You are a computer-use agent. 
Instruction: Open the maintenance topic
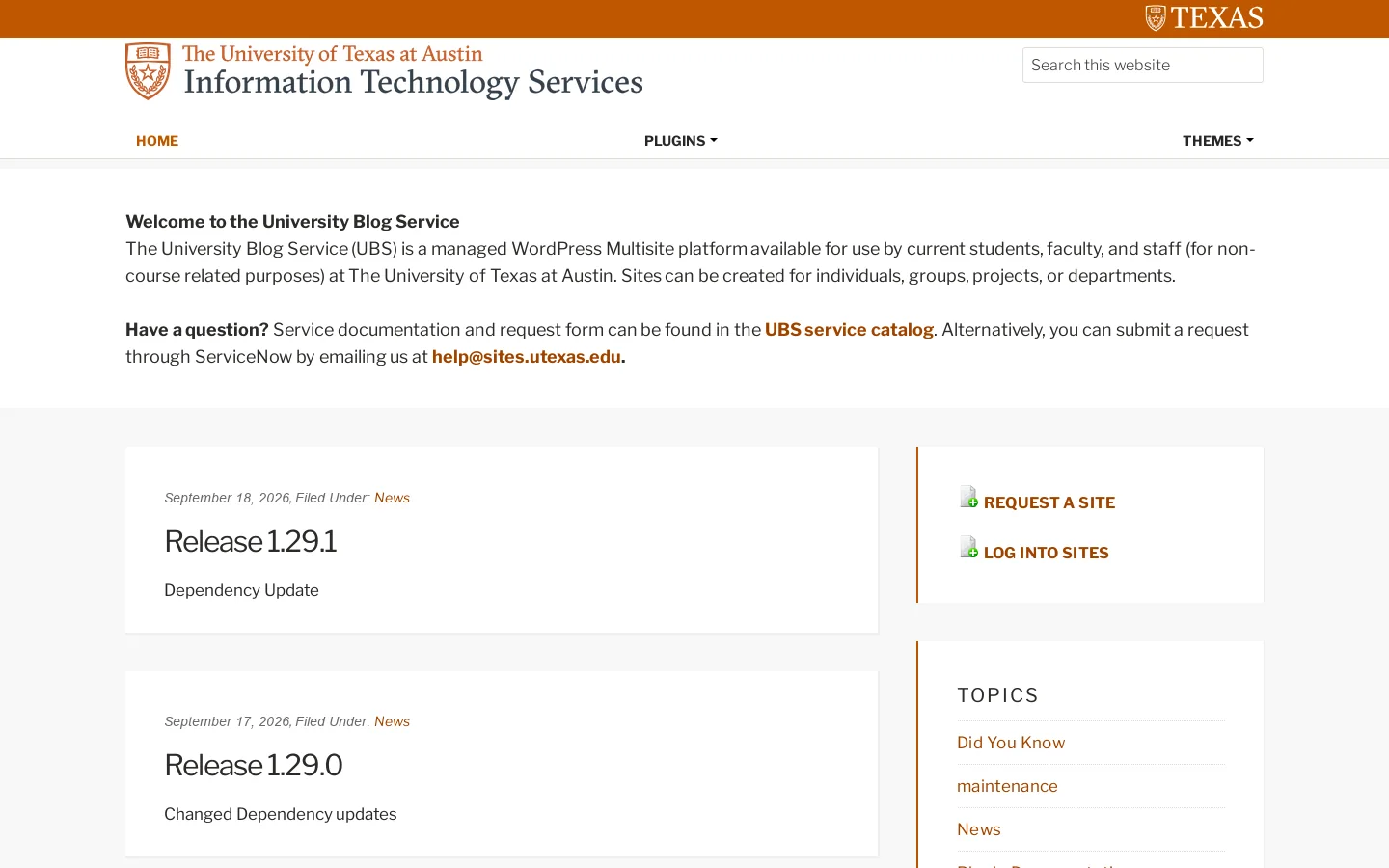point(1007,786)
